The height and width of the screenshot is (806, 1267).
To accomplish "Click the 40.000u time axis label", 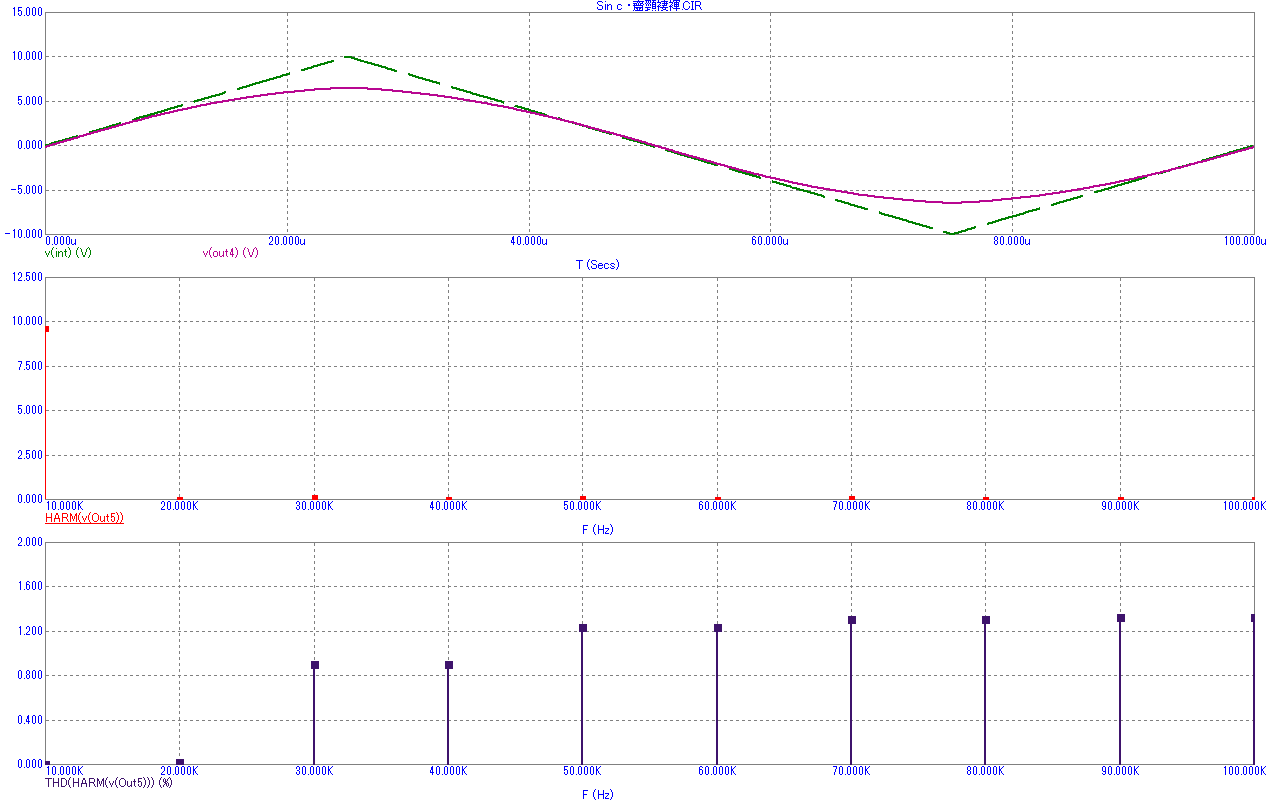I will coord(529,241).
